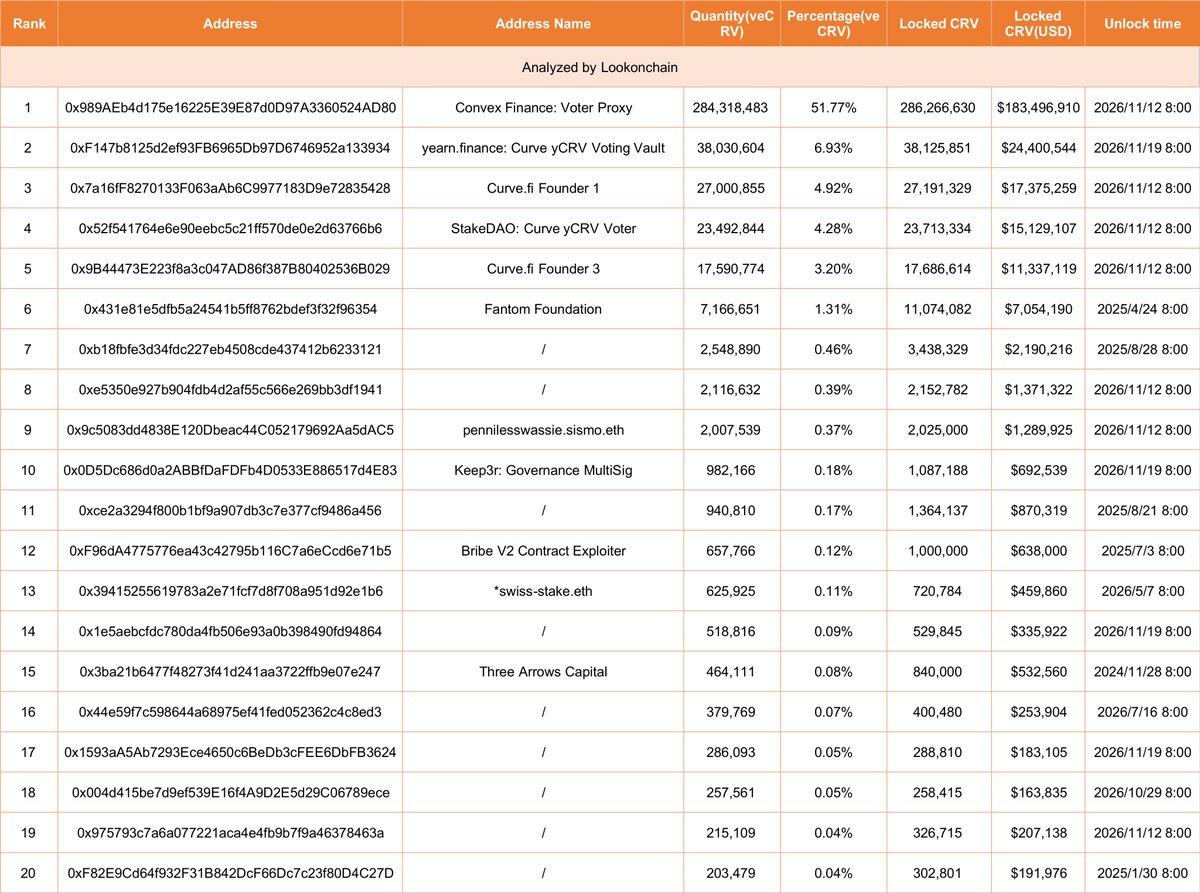Select the 4.28% percentage cell
Image resolution: width=1200 pixels, height=893 pixels.
833,228
